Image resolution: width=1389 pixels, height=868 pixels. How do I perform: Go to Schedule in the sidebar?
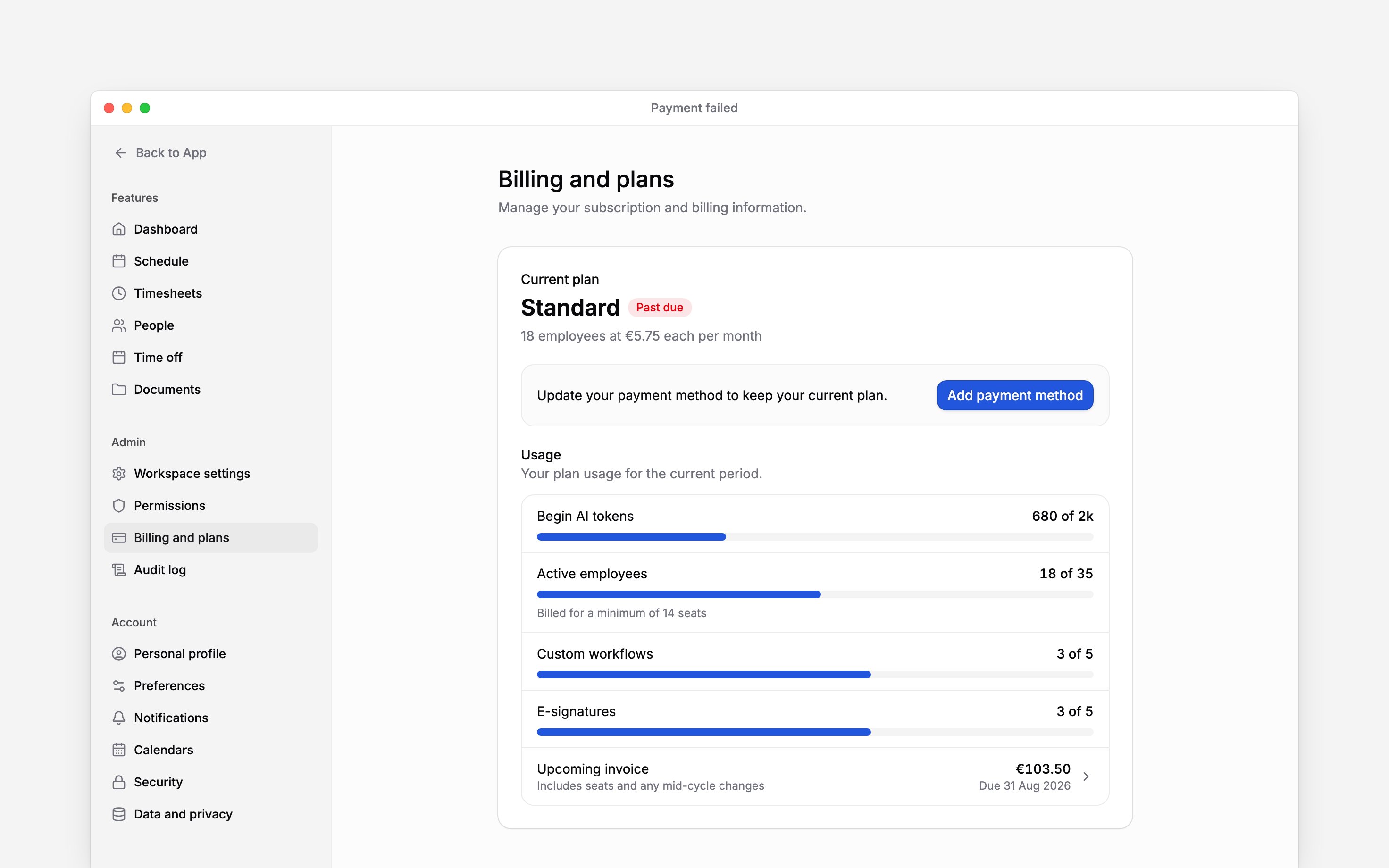tap(210, 261)
